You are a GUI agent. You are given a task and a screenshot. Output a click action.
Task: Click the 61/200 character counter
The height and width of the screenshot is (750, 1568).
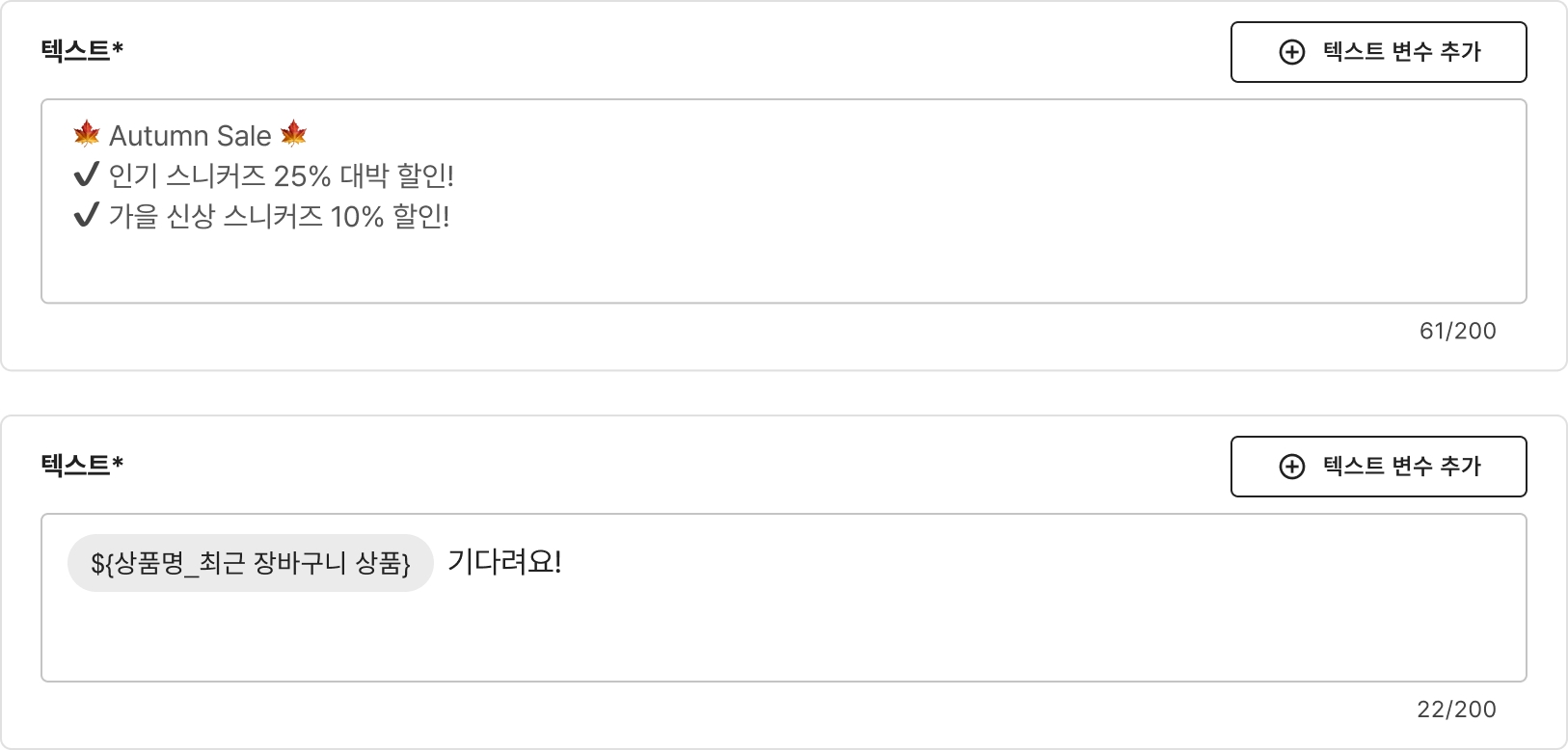[1457, 331]
